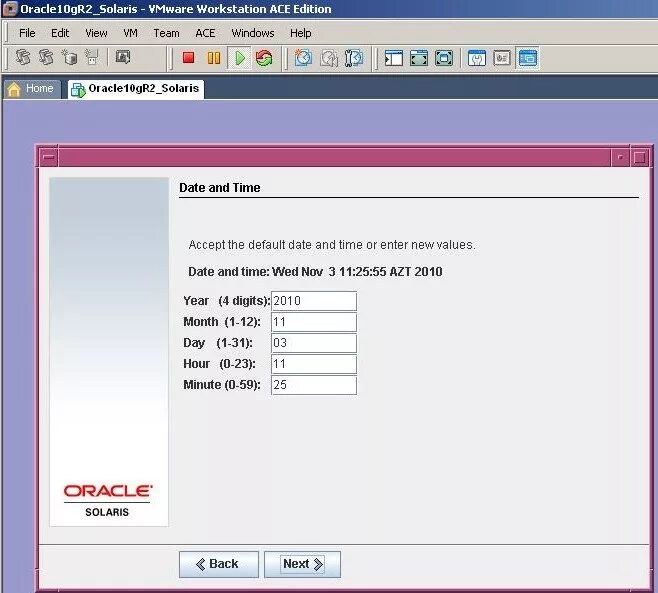The width and height of the screenshot is (658, 593).
Task: Switch to Quick Switch mode icon
Action: [419, 58]
